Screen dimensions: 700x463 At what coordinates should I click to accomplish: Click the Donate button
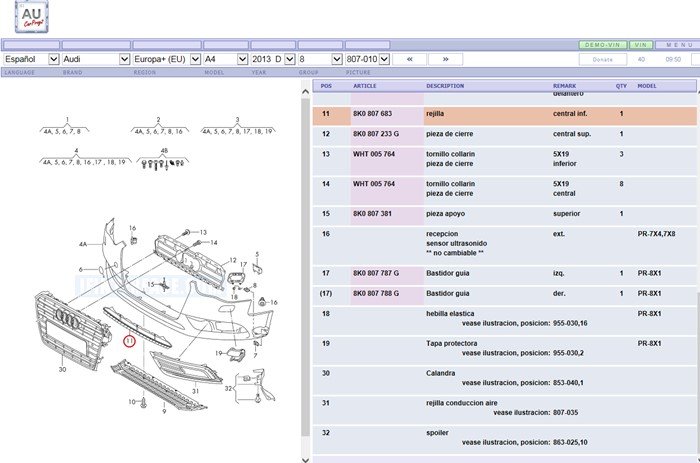click(x=603, y=59)
